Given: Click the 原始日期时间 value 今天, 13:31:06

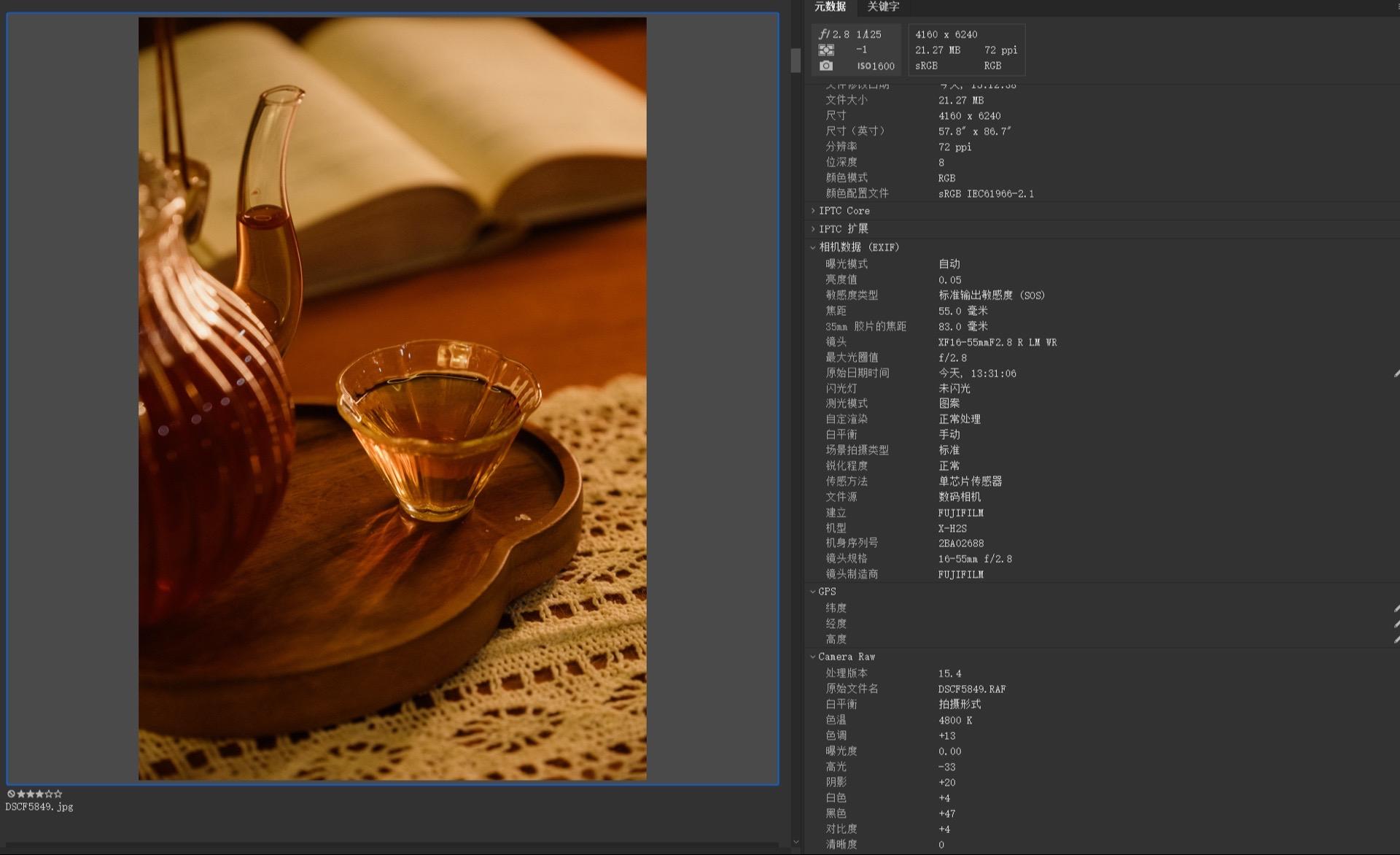Looking at the screenshot, I should [977, 374].
